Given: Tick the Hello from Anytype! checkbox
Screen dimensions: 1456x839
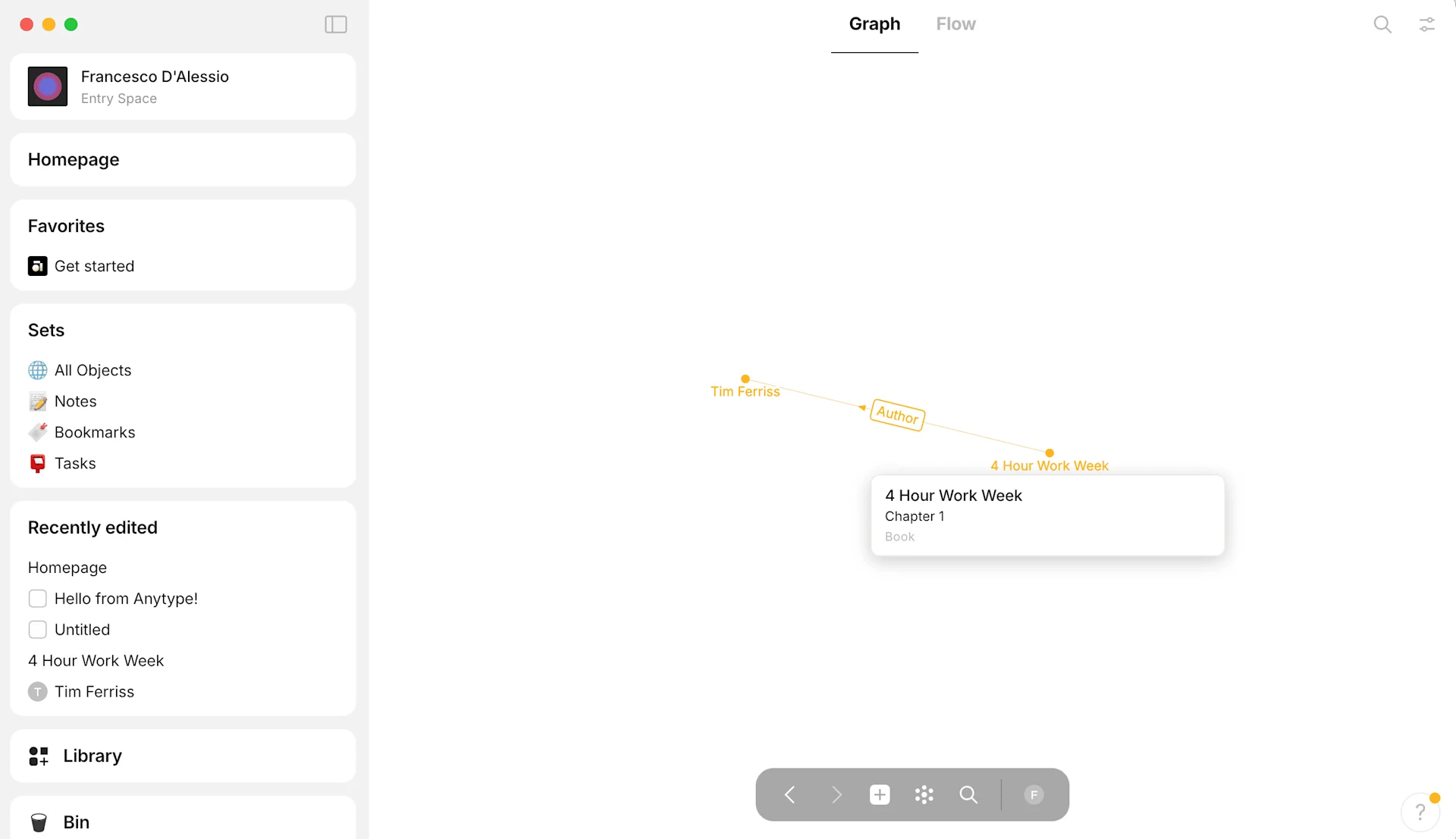Looking at the screenshot, I should click(37, 598).
